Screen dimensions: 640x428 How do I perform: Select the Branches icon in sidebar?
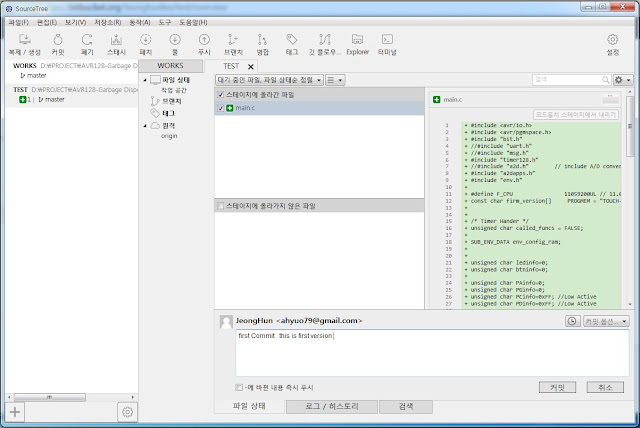click(x=155, y=101)
